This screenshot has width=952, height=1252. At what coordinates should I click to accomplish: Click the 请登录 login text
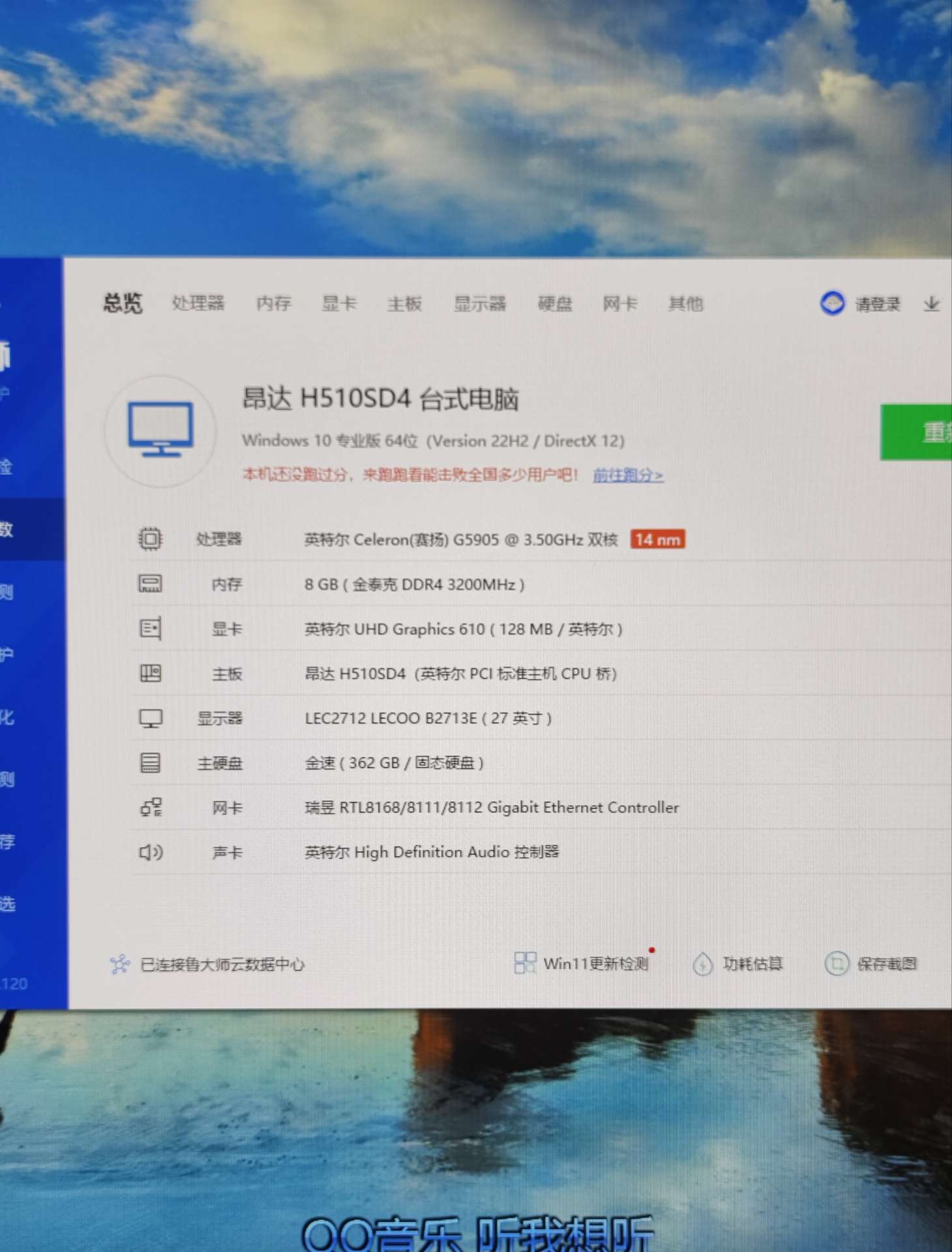pos(878,304)
